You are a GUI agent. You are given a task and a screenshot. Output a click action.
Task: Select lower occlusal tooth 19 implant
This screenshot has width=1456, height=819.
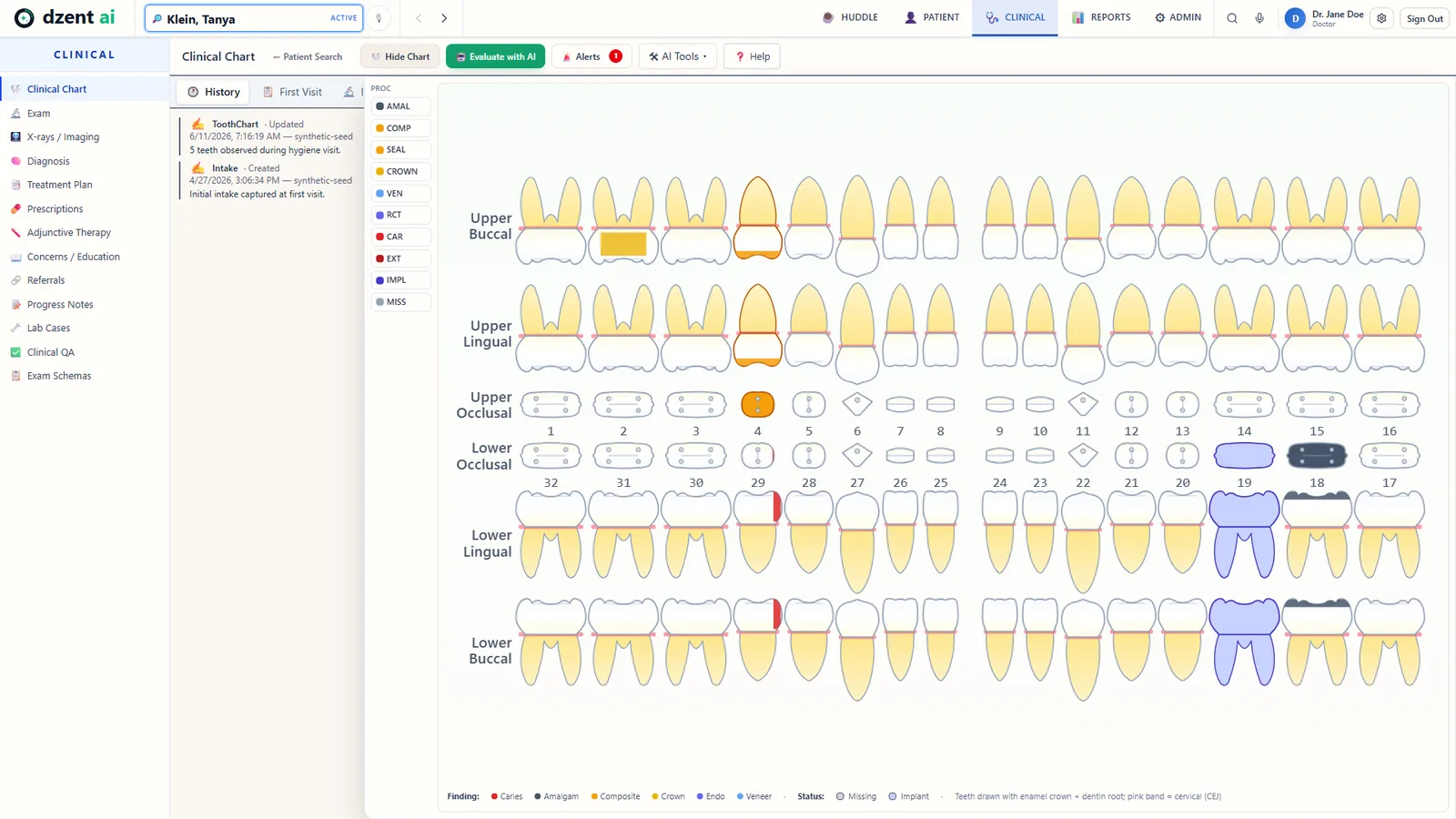[x=1244, y=455]
